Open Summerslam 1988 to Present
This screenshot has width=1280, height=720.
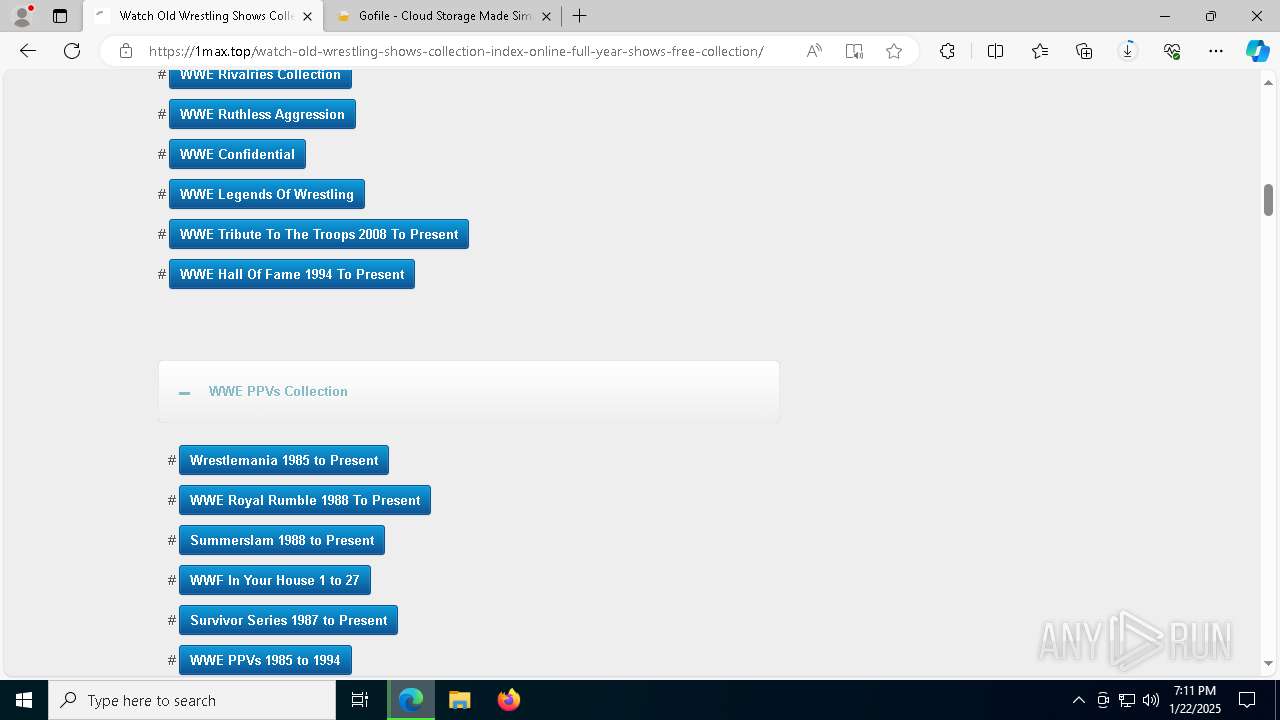point(282,540)
